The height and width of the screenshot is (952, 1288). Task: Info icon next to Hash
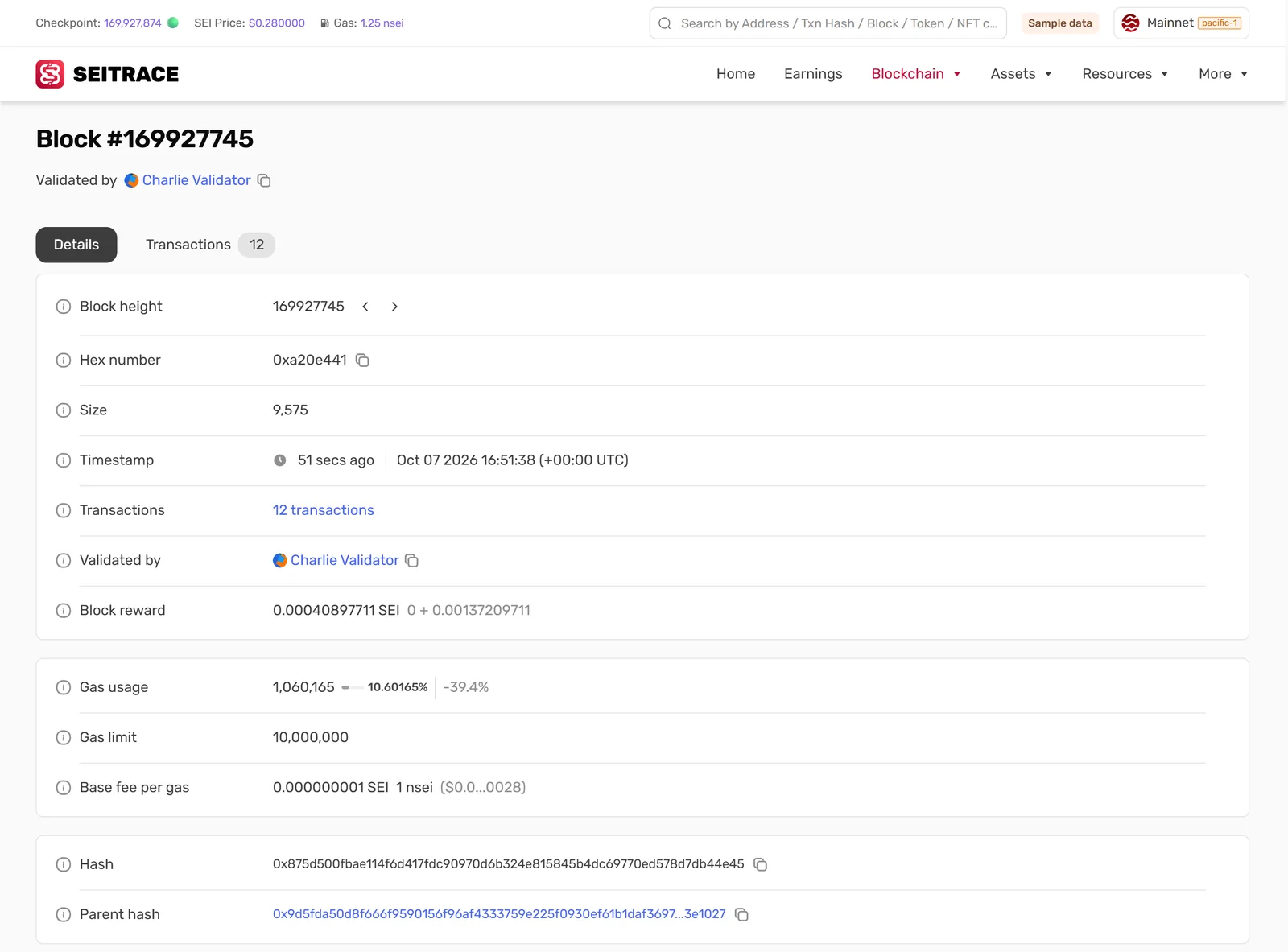click(x=63, y=864)
